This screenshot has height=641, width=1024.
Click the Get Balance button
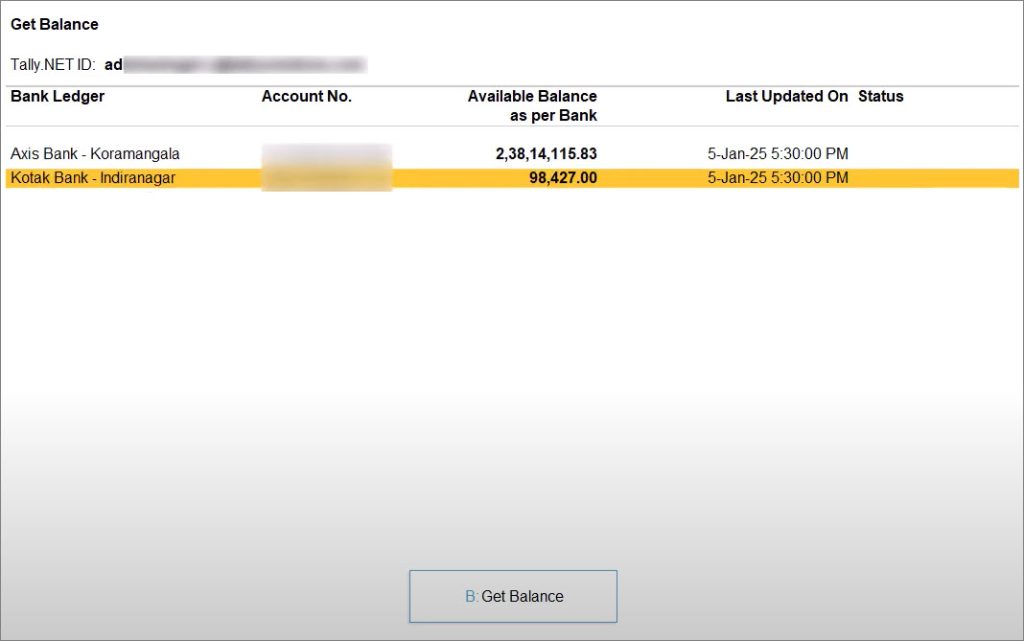coord(513,596)
